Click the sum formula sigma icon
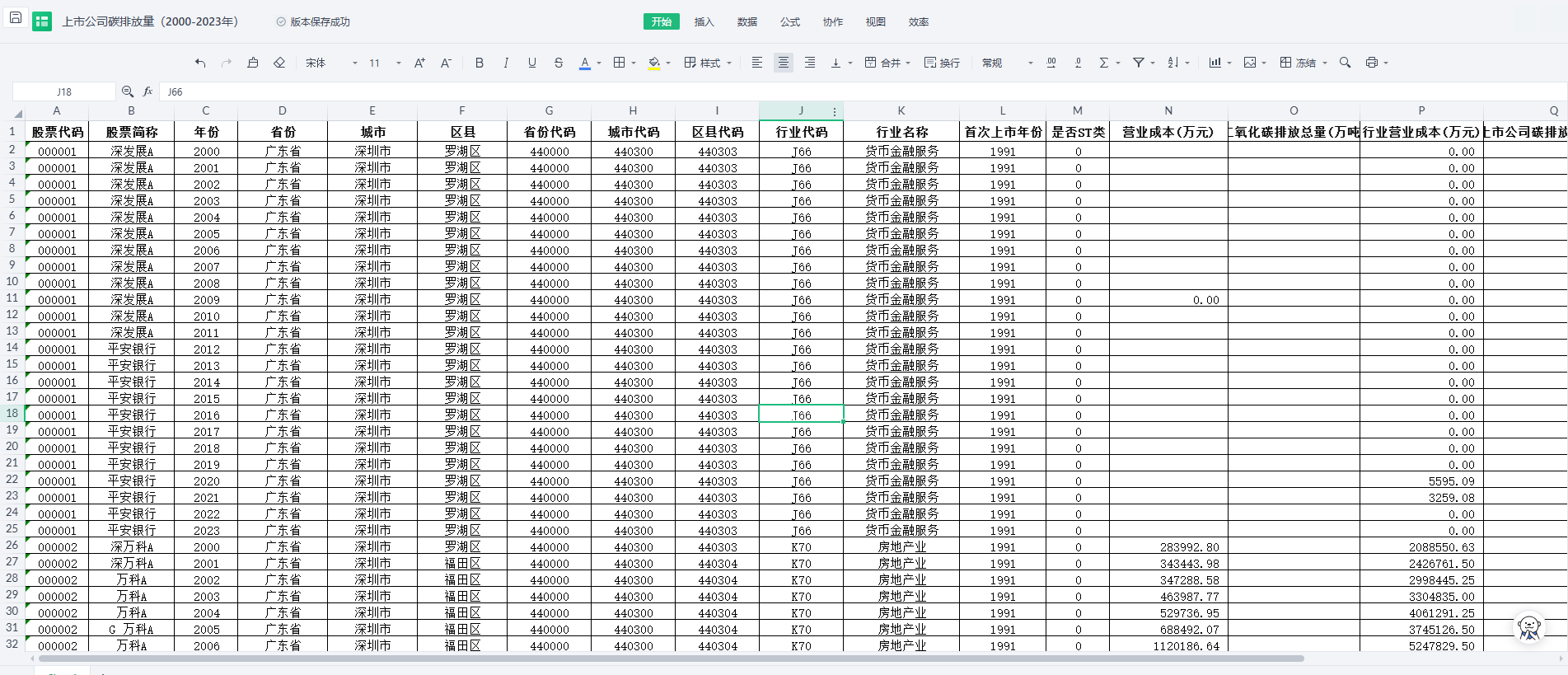 [x=1104, y=63]
